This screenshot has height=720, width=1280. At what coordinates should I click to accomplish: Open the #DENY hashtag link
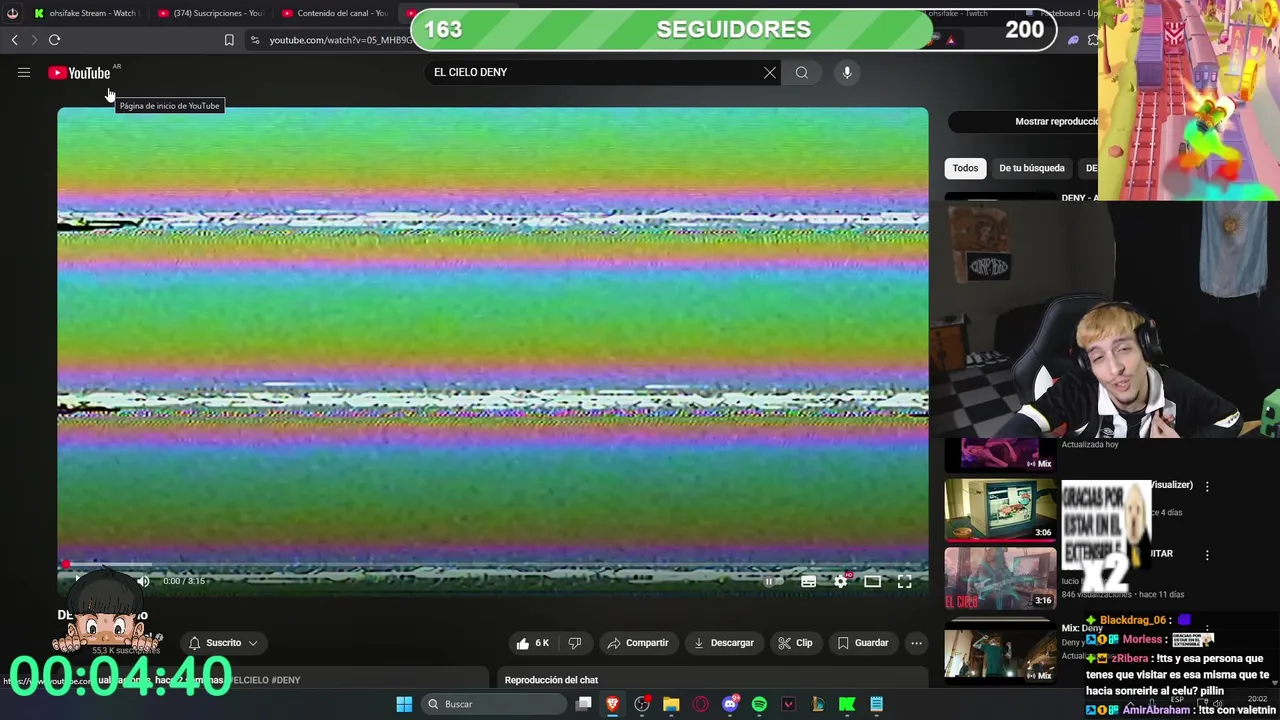286,680
